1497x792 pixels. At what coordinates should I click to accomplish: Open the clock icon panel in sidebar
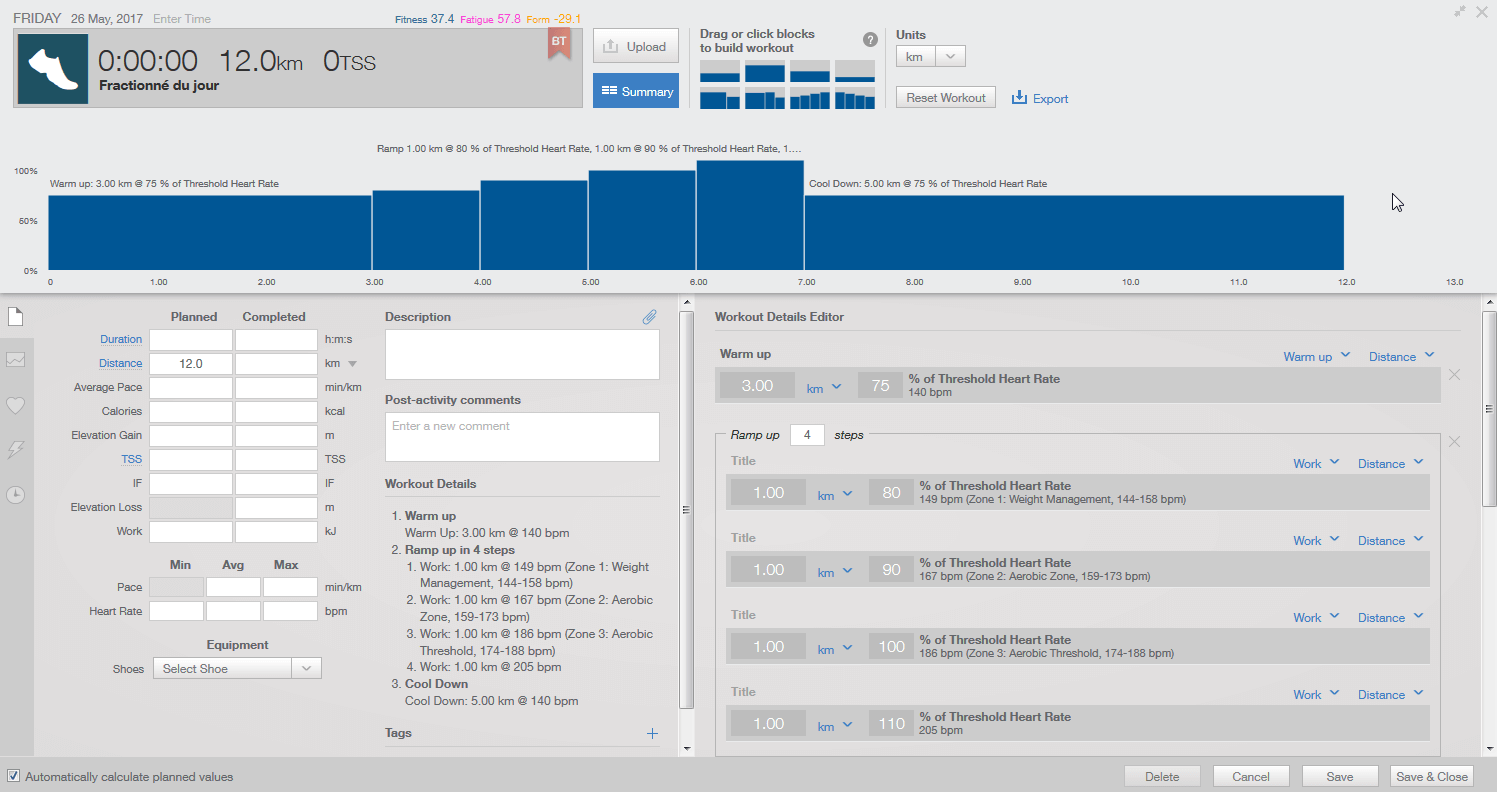click(15, 495)
